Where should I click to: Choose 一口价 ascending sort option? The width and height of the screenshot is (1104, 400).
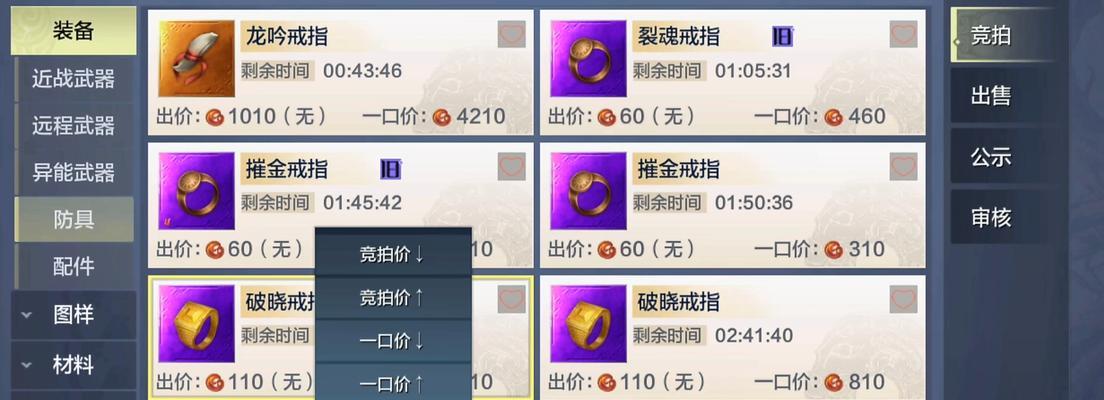pyautogui.click(x=393, y=384)
